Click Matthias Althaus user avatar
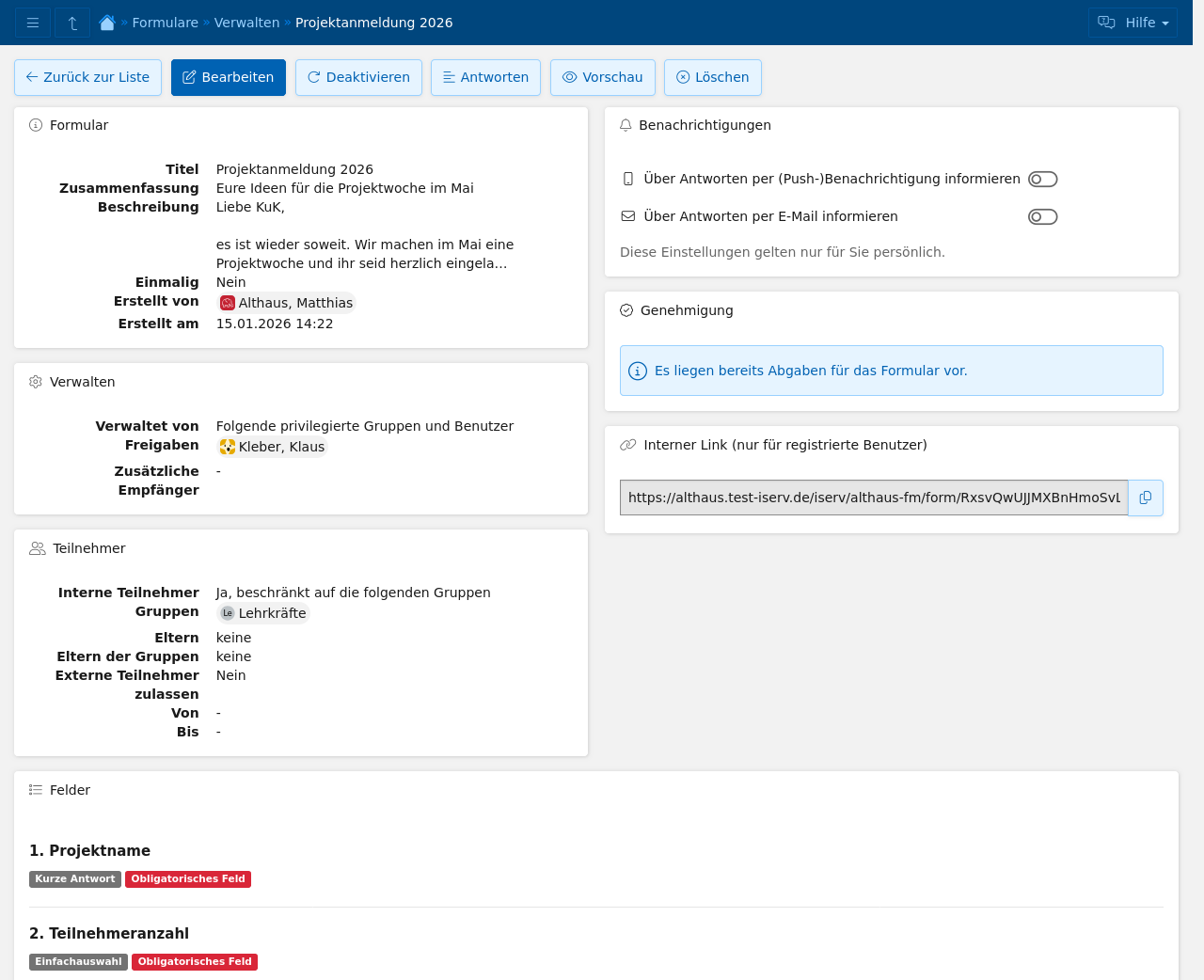The width and height of the screenshot is (1204, 980). 228,303
